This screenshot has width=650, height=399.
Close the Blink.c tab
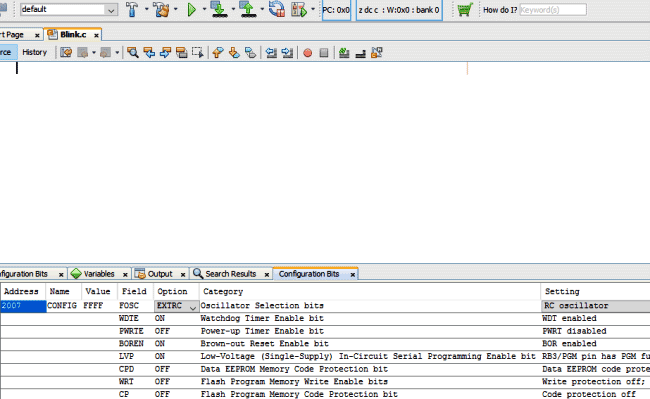pos(96,36)
